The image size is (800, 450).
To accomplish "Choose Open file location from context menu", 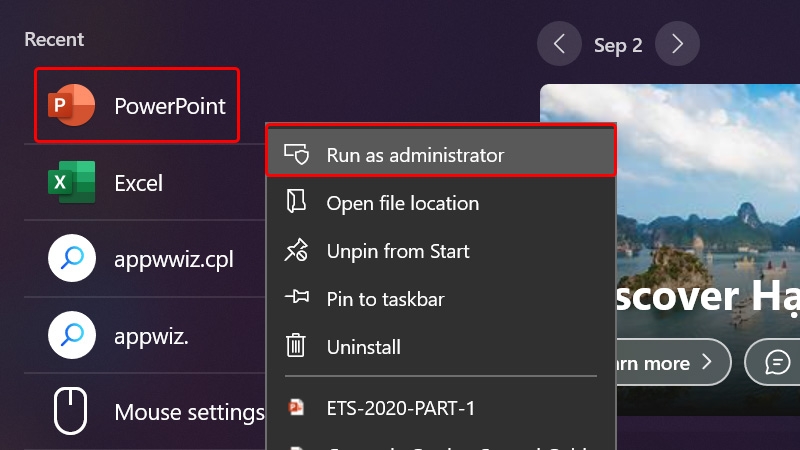I will 441,203.
